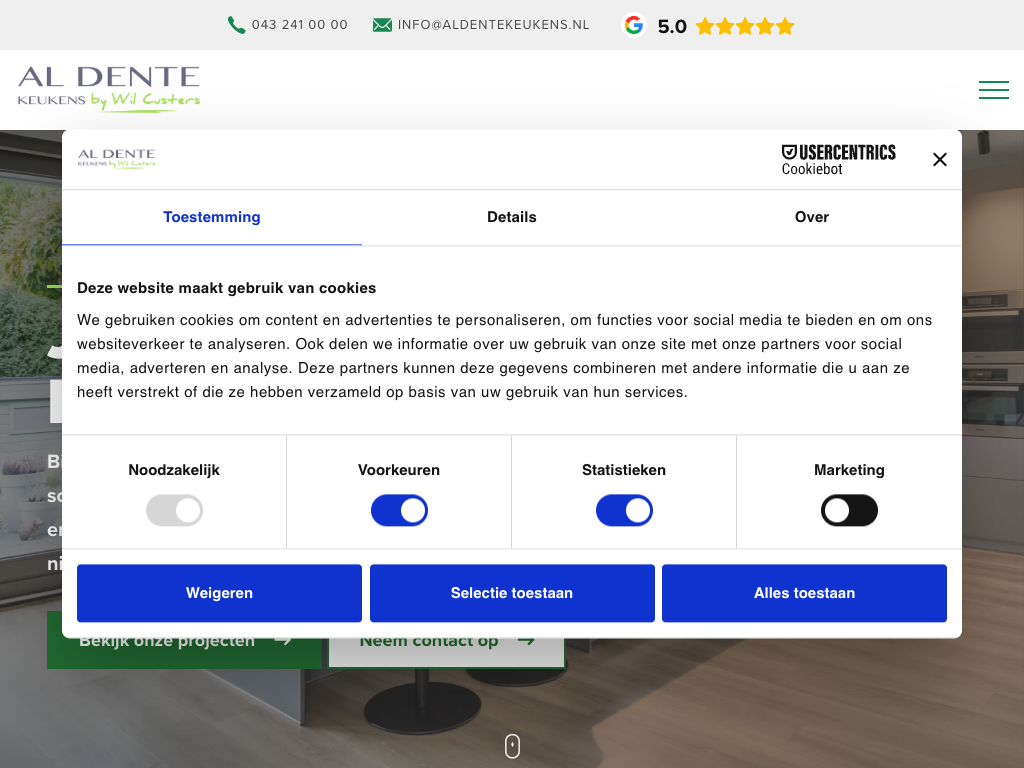1024x768 pixels.
Task: Click the Al Dente logo in cookie dialog
Action: 116,158
